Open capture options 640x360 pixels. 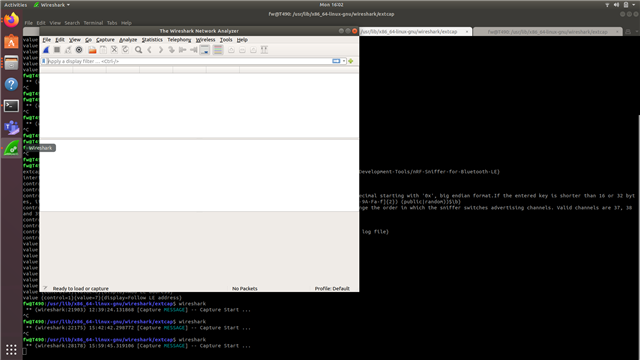[x=79, y=50]
